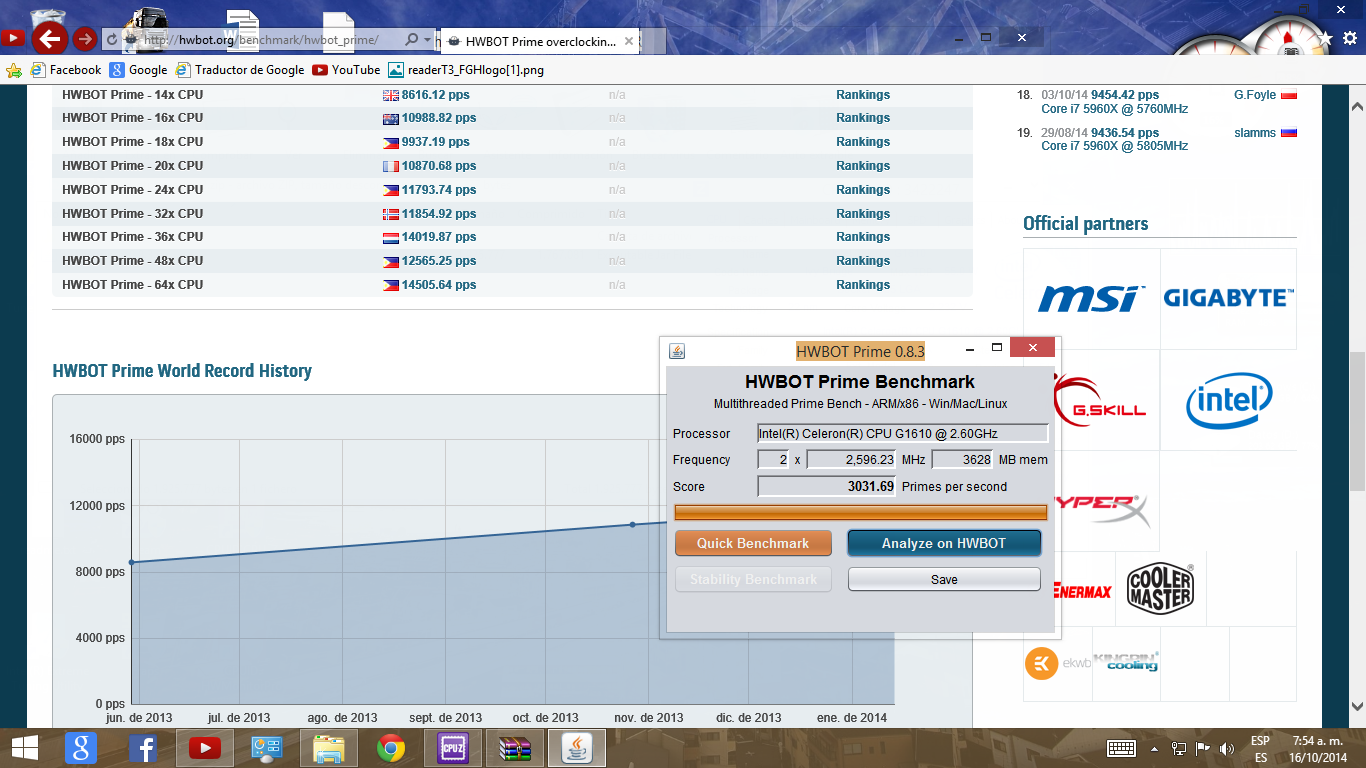
Task: Click the Java icon in HWBOT Prime title bar
Action: [677, 351]
